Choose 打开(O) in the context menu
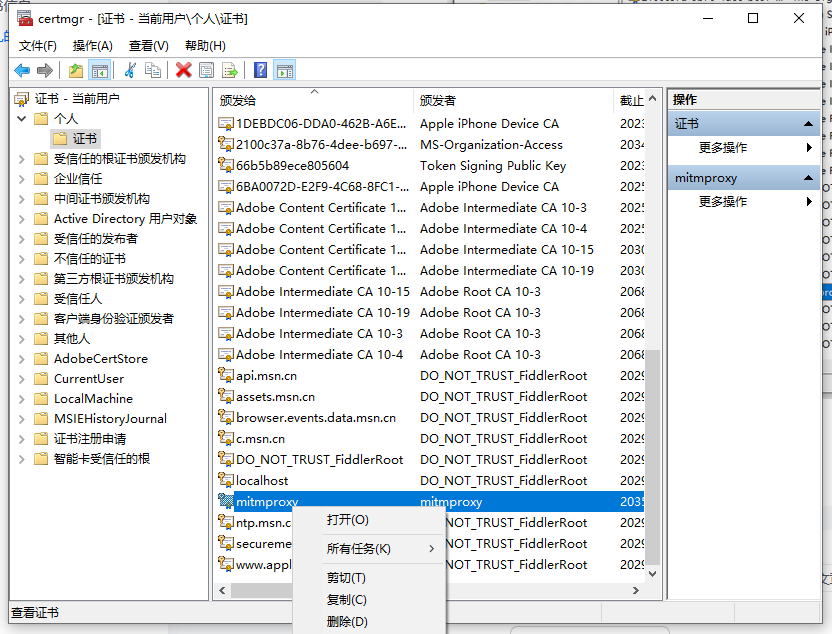 [x=369, y=519]
